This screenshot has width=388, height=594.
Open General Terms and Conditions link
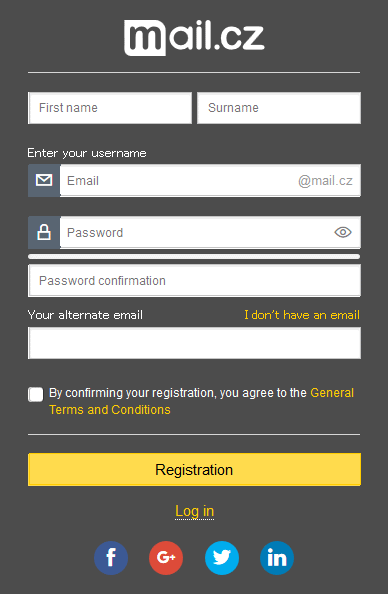201,401
